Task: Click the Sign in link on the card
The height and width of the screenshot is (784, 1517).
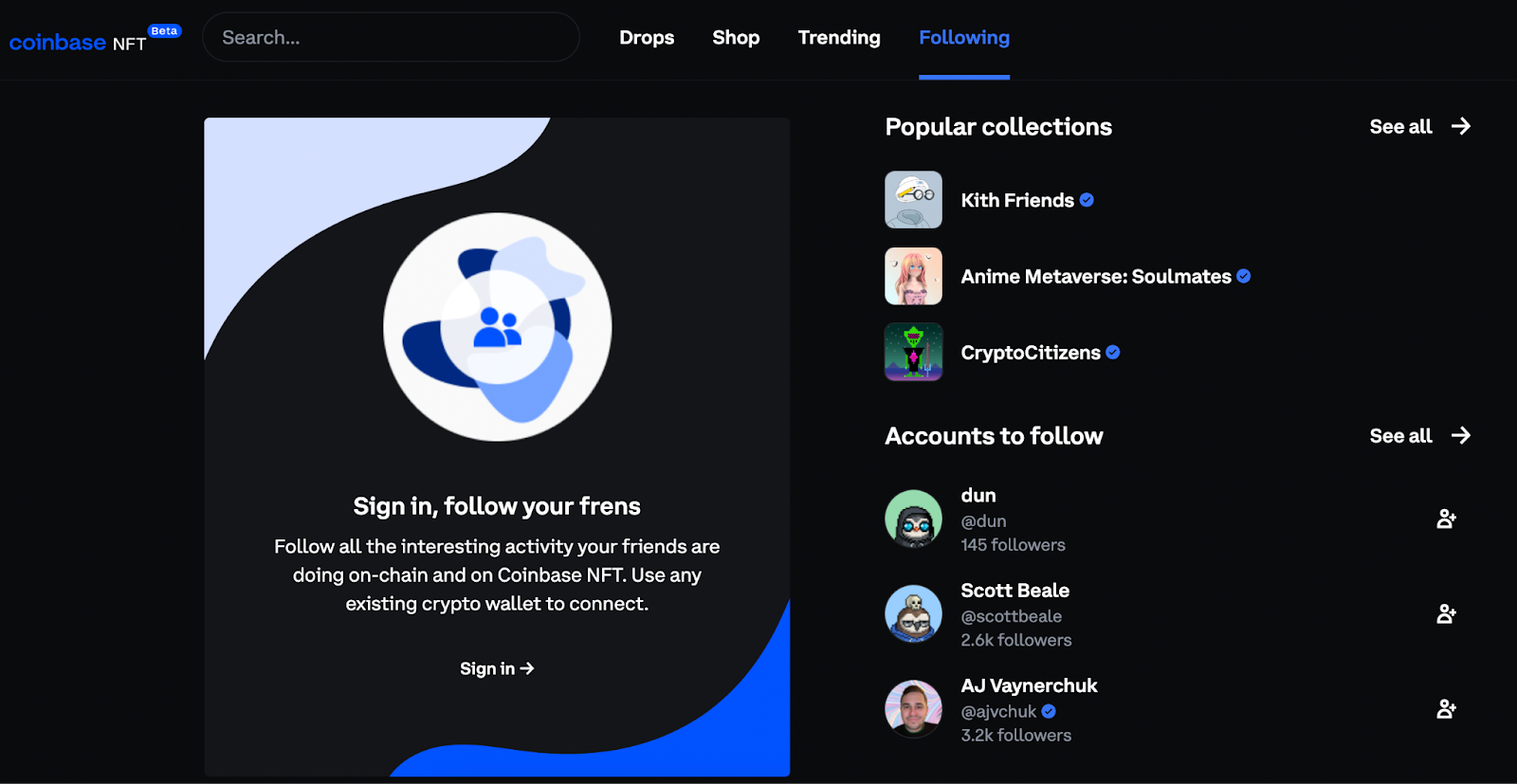Action: (497, 668)
